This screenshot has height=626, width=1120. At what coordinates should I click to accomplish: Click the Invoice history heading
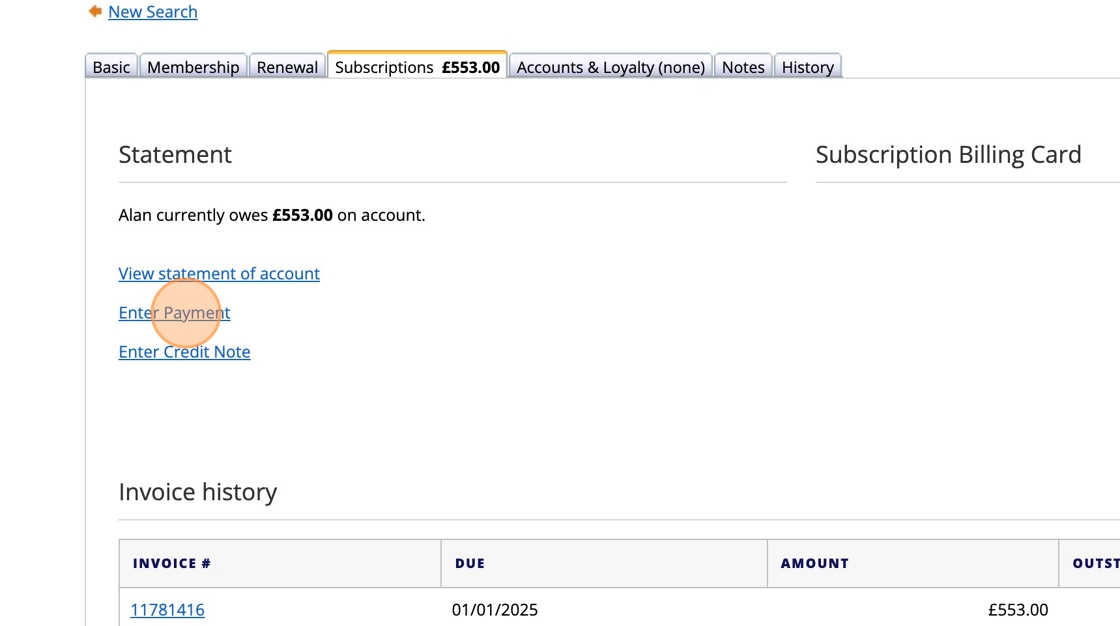198,492
